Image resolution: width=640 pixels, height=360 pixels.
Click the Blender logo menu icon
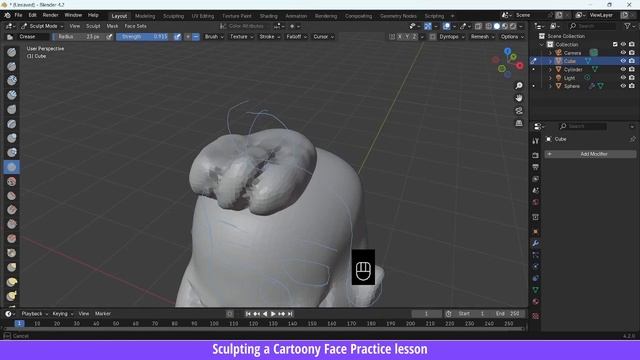(x=7, y=15)
